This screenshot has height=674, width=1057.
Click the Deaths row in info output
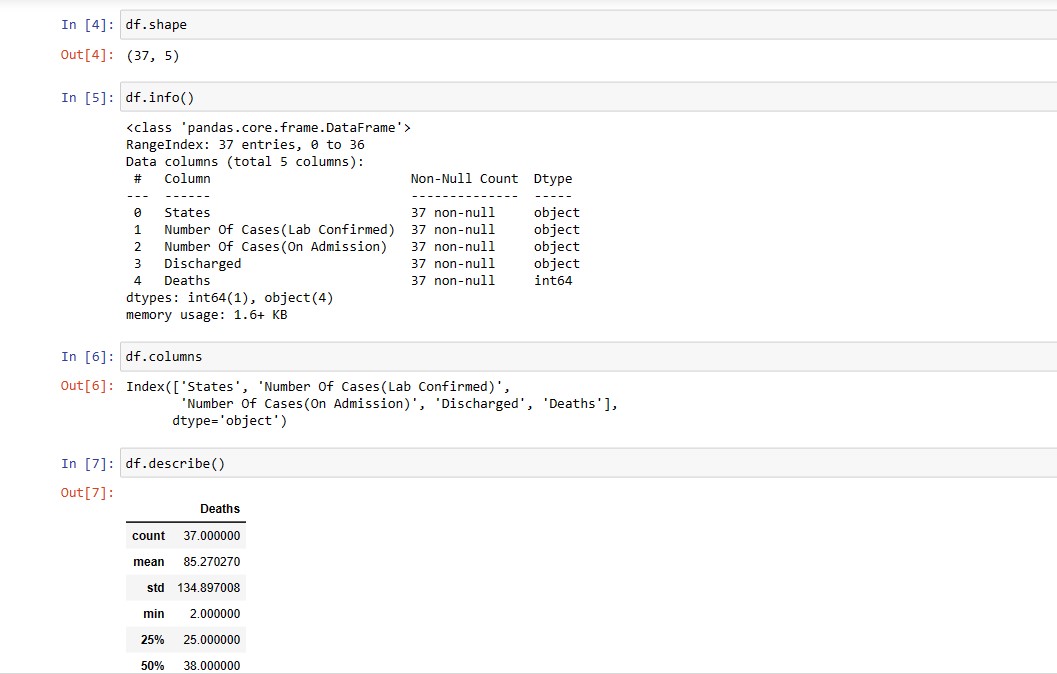pos(353,280)
